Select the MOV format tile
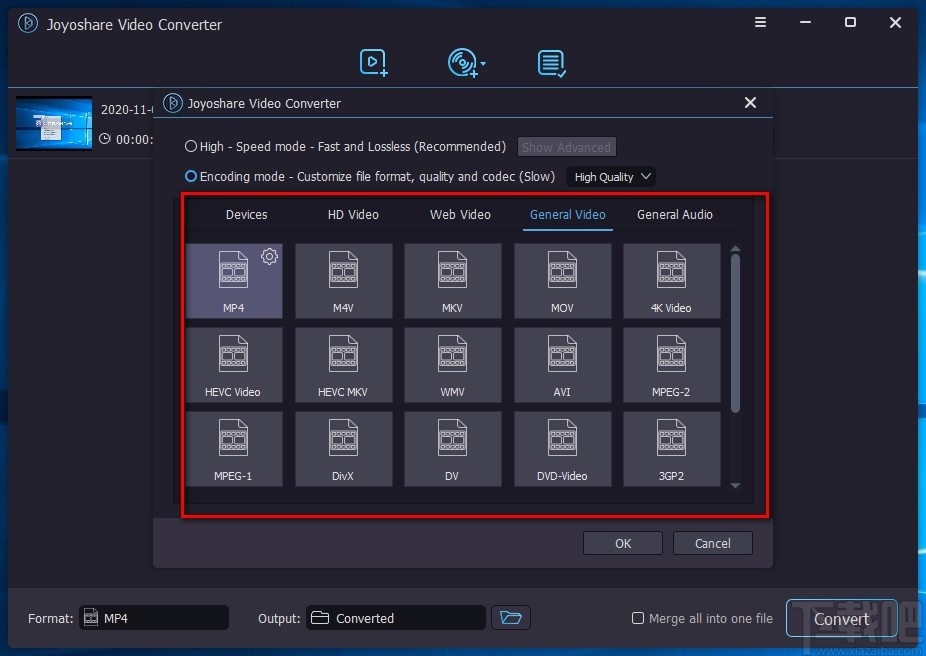This screenshot has height=656, width=926. [x=562, y=281]
